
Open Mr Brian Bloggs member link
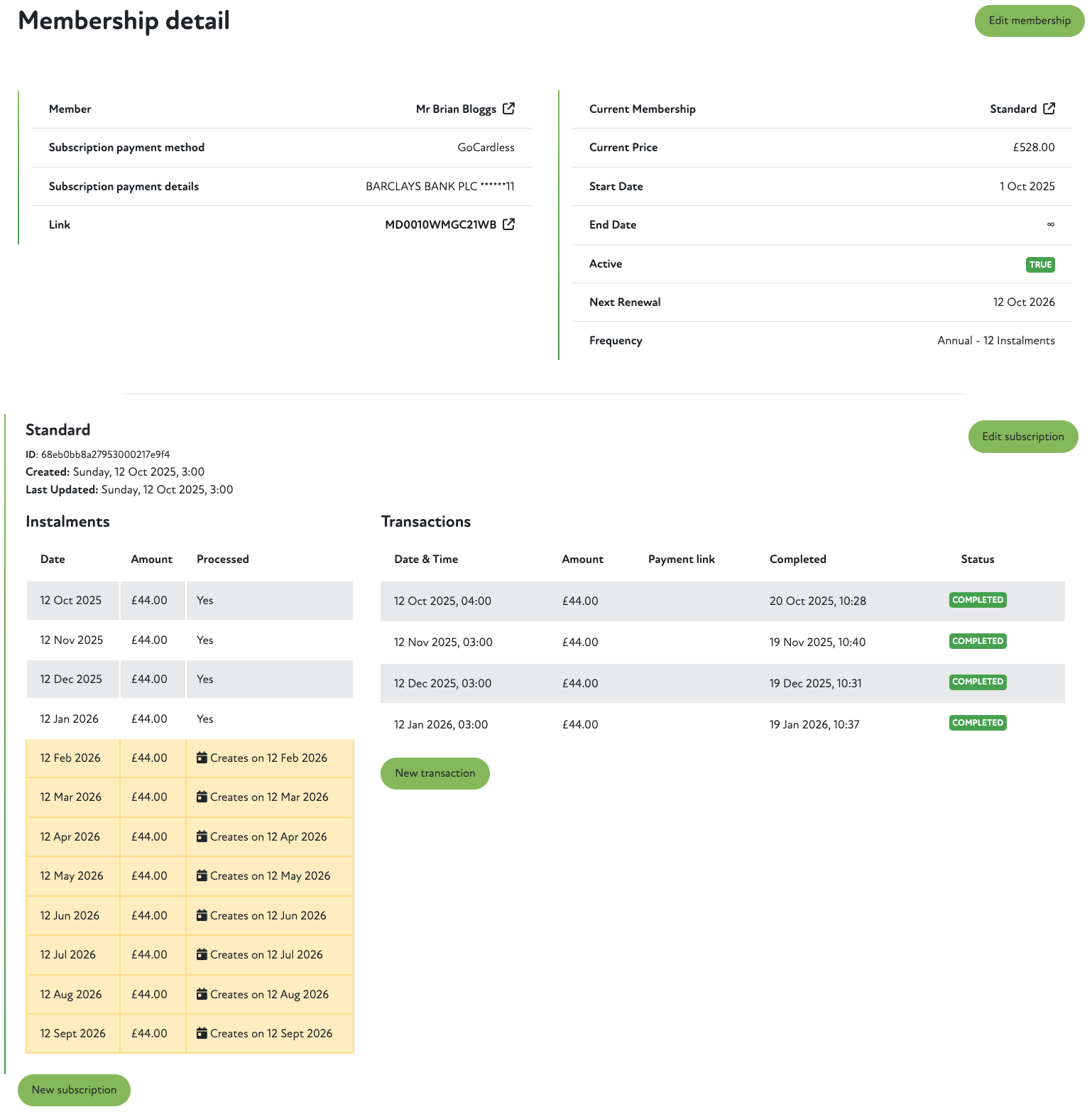[x=456, y=109]
